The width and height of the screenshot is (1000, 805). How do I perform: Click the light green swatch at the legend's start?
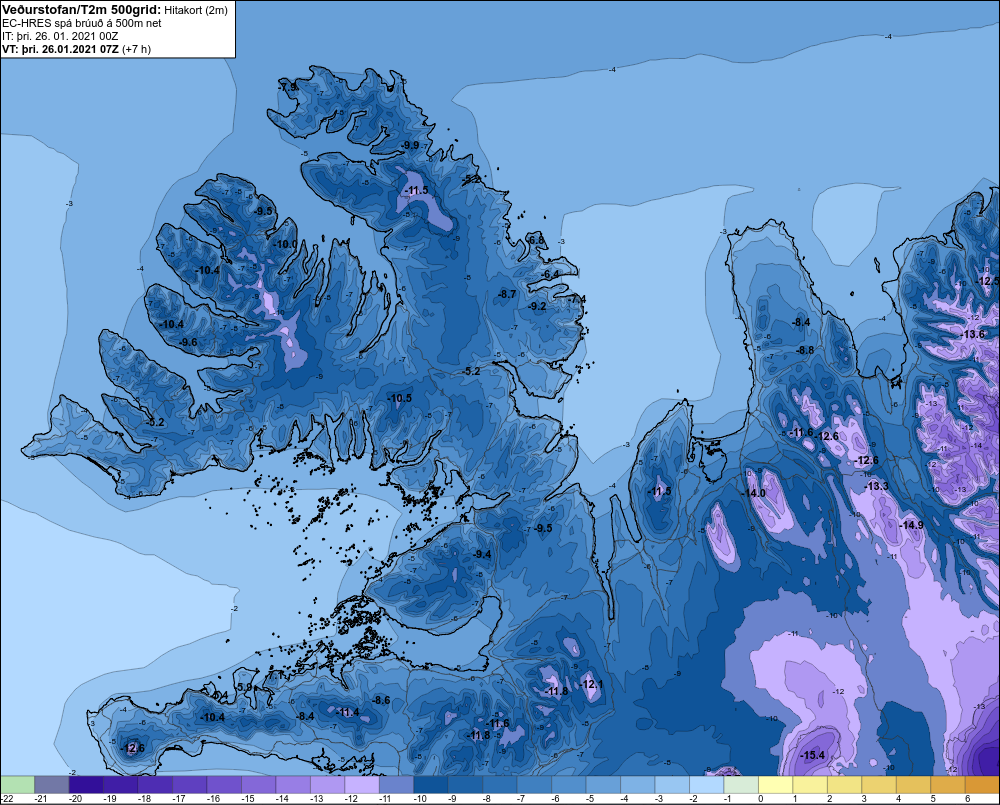point(17,784)
